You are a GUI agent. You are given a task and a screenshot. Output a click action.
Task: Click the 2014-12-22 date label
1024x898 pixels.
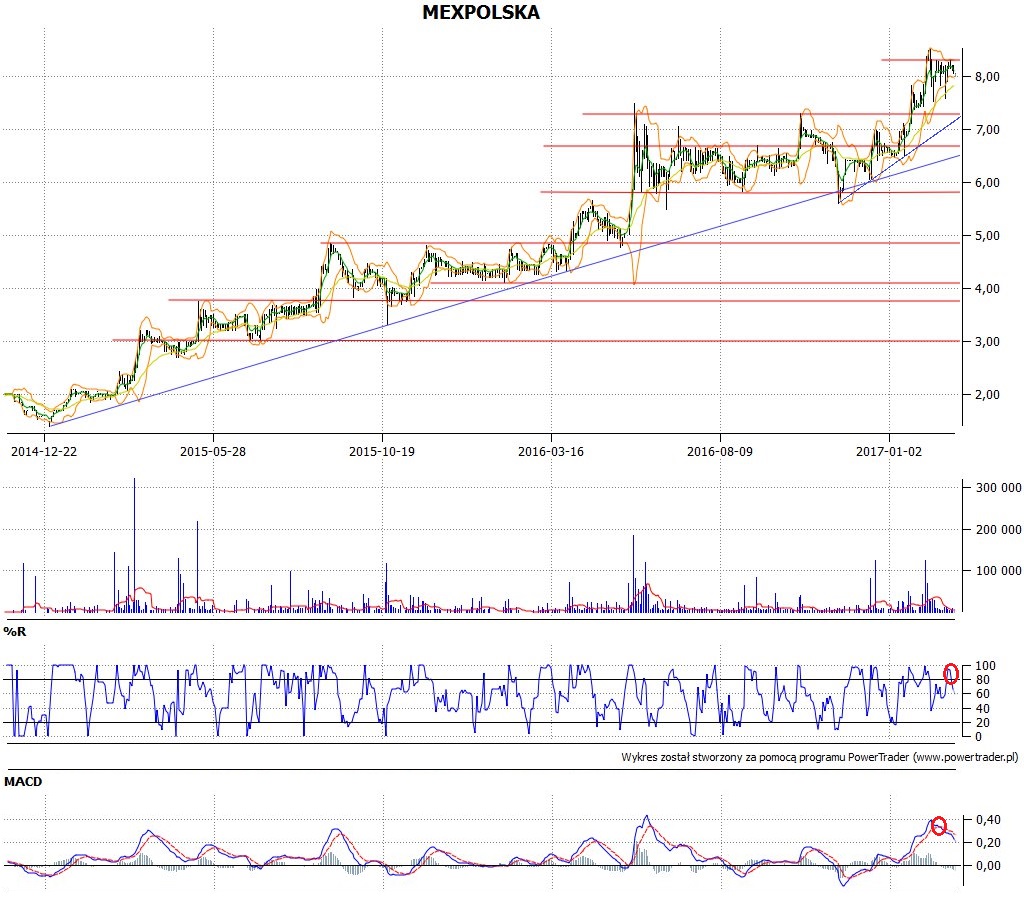click(x=44, y=451)
